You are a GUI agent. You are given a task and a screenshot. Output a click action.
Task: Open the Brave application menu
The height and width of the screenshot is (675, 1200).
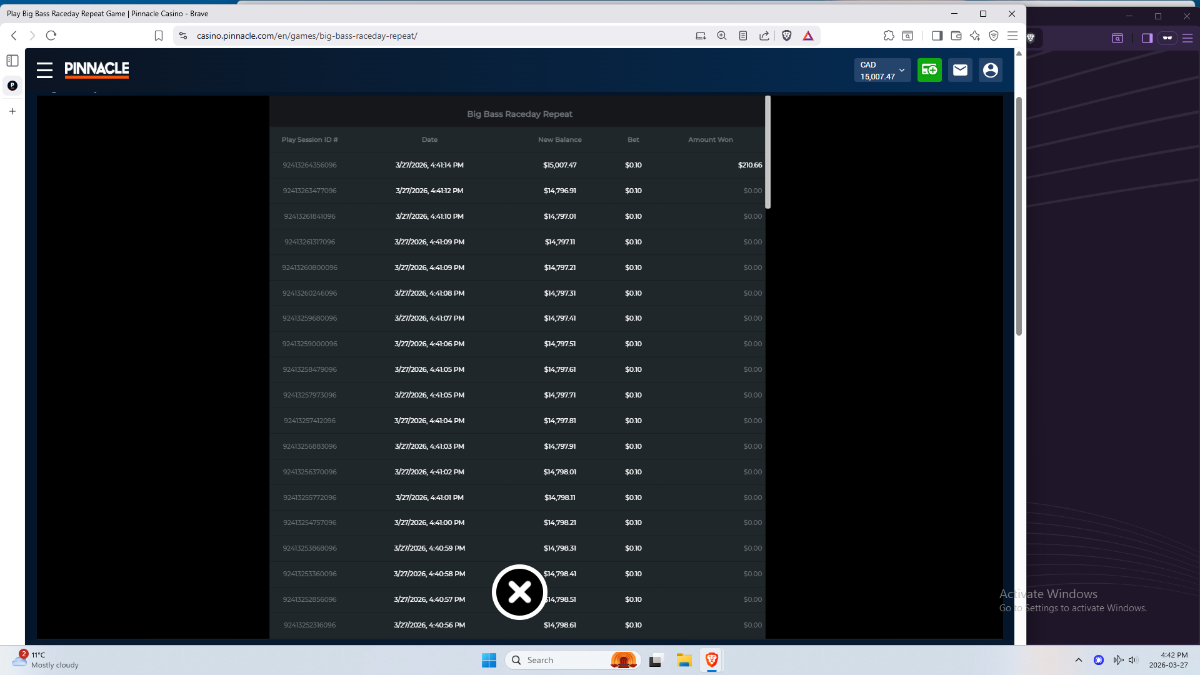[1012, 36]
